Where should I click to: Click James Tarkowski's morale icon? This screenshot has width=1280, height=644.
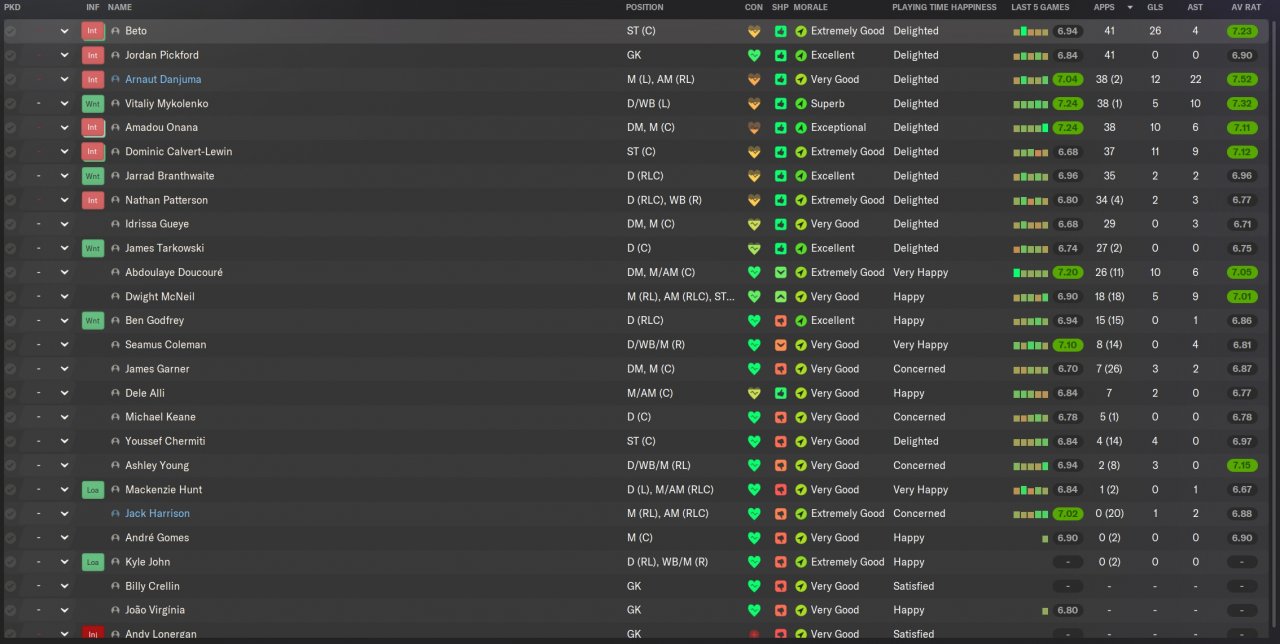click(801, 248)
